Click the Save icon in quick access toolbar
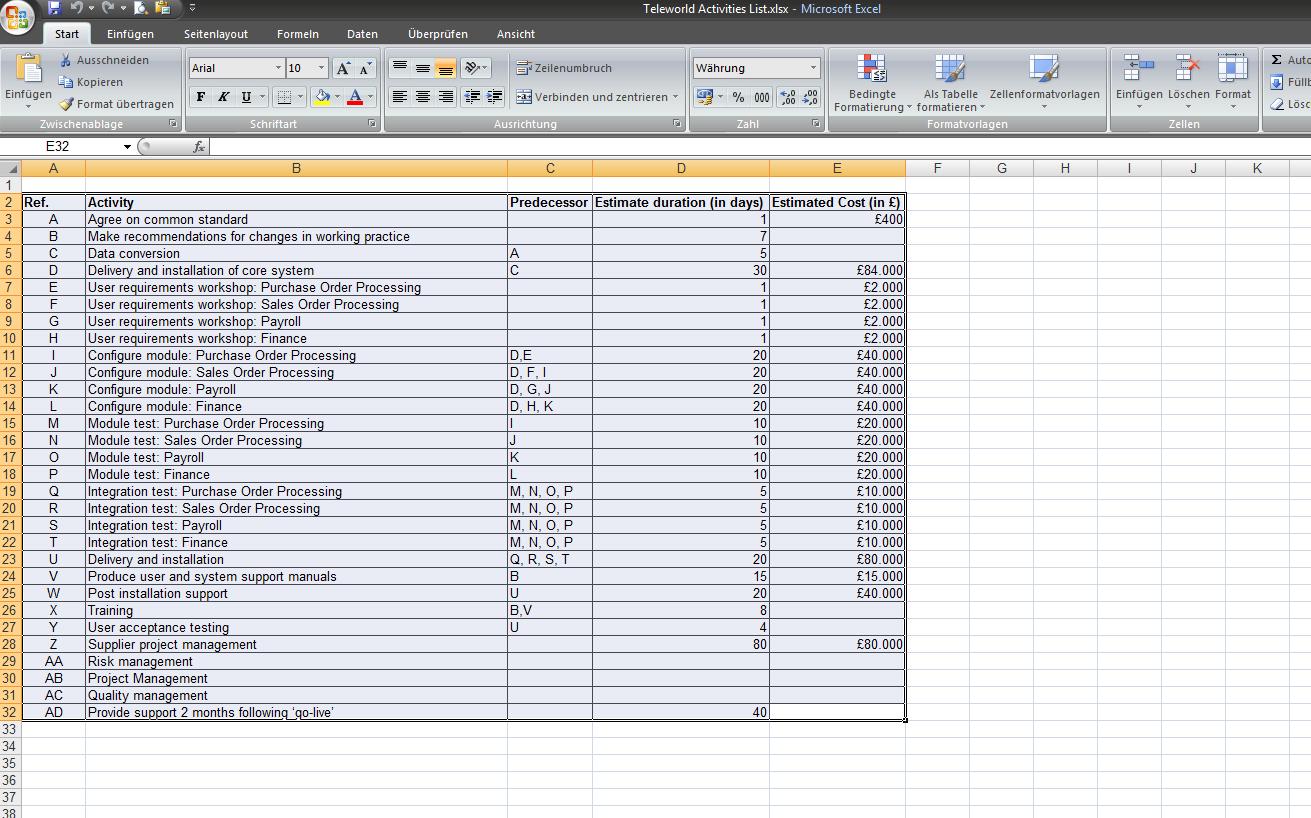 click(x=54, y=8)
